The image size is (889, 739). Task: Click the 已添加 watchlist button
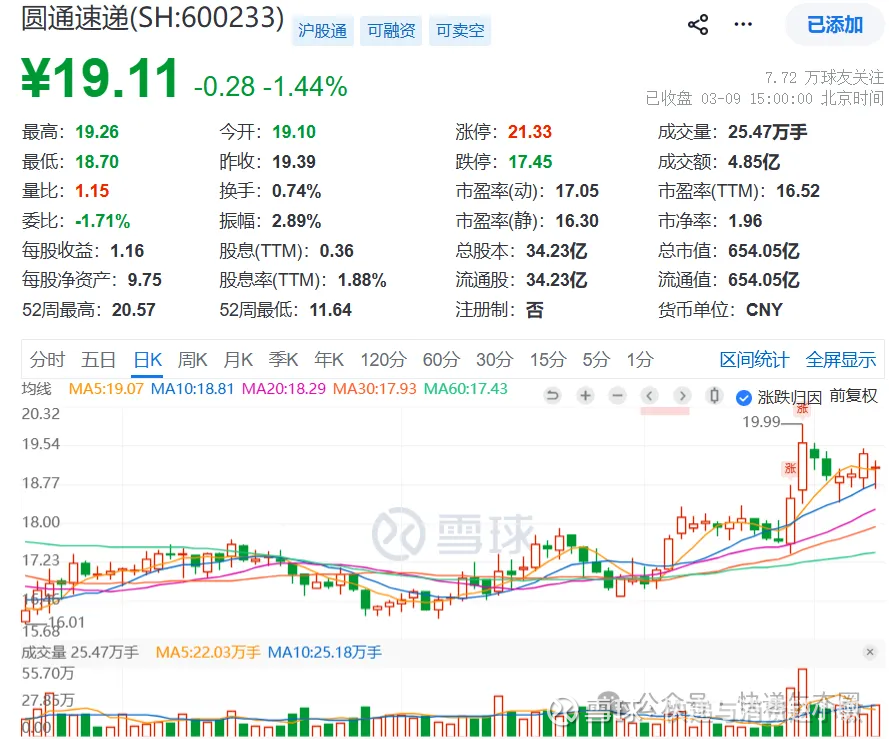click(835, 24)
